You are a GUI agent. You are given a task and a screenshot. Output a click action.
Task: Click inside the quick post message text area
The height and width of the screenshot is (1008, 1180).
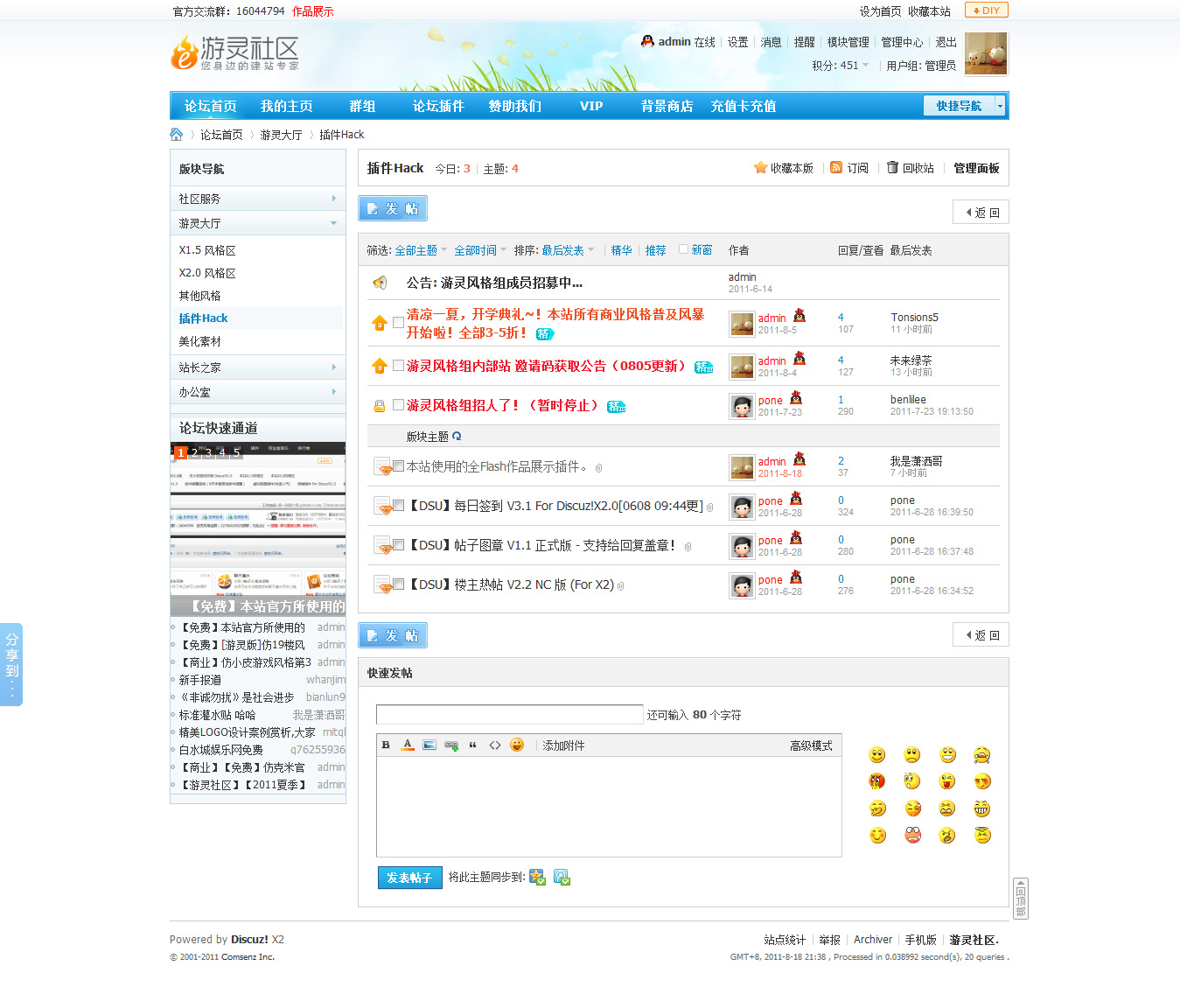609,806
